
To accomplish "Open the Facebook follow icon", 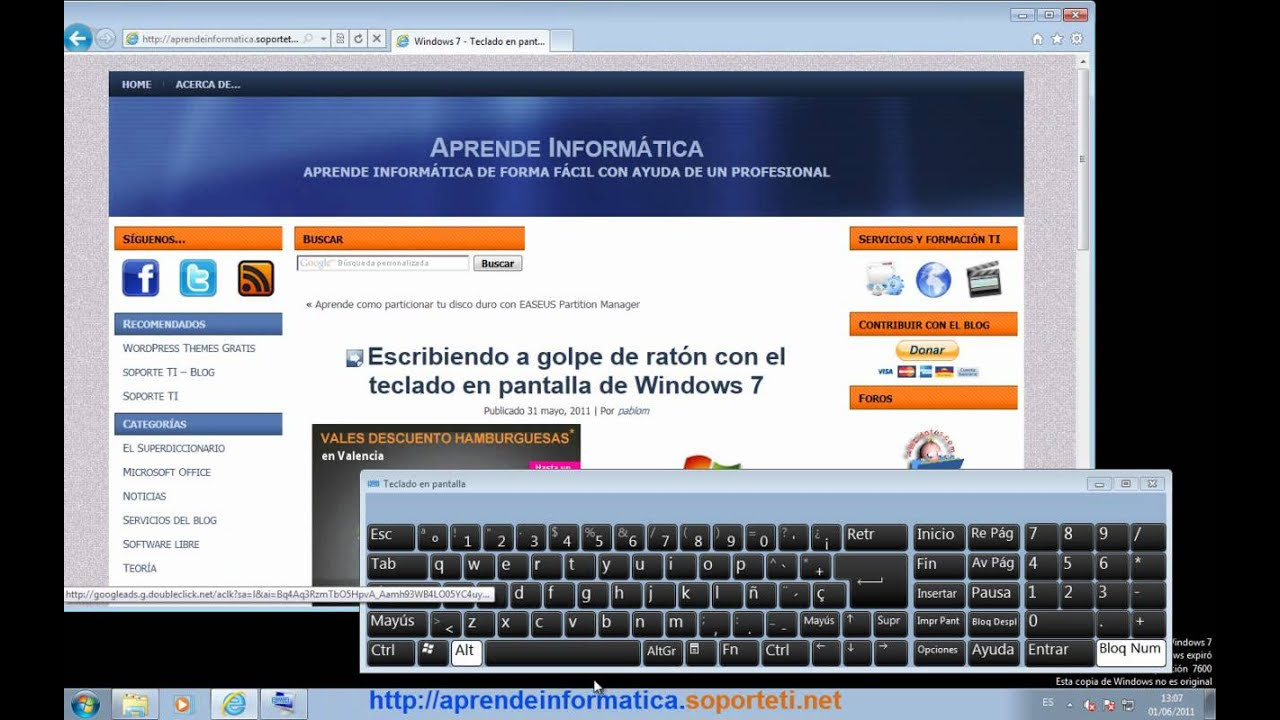I will point(141,278).
